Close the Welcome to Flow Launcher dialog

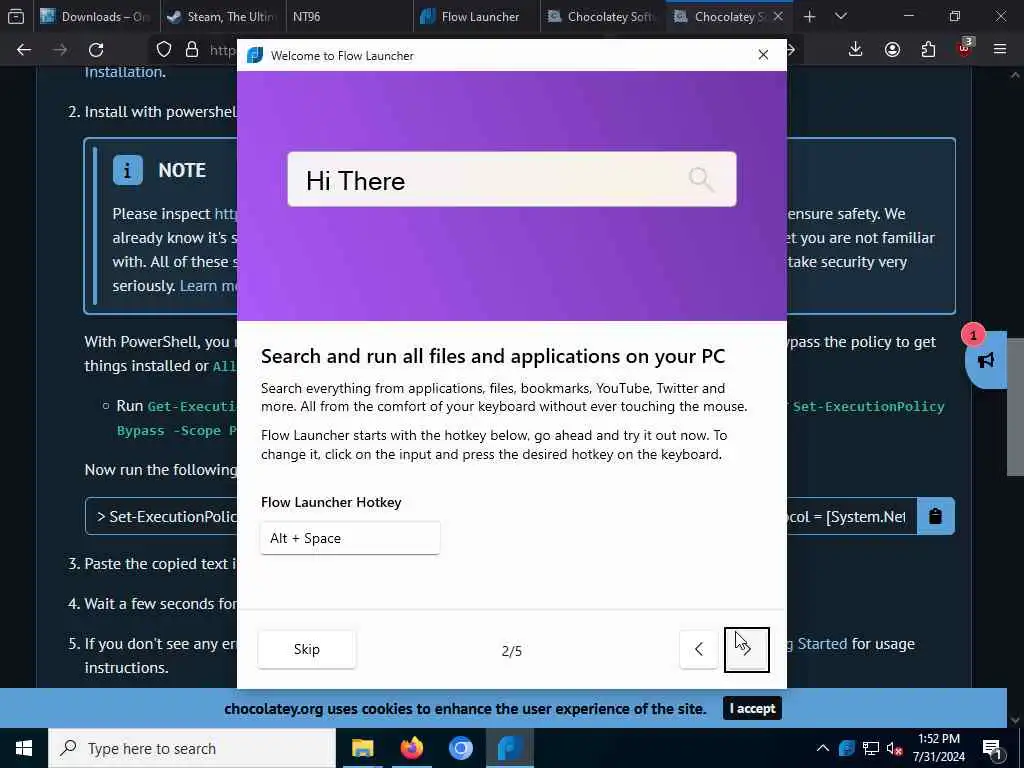pos(763,55)
